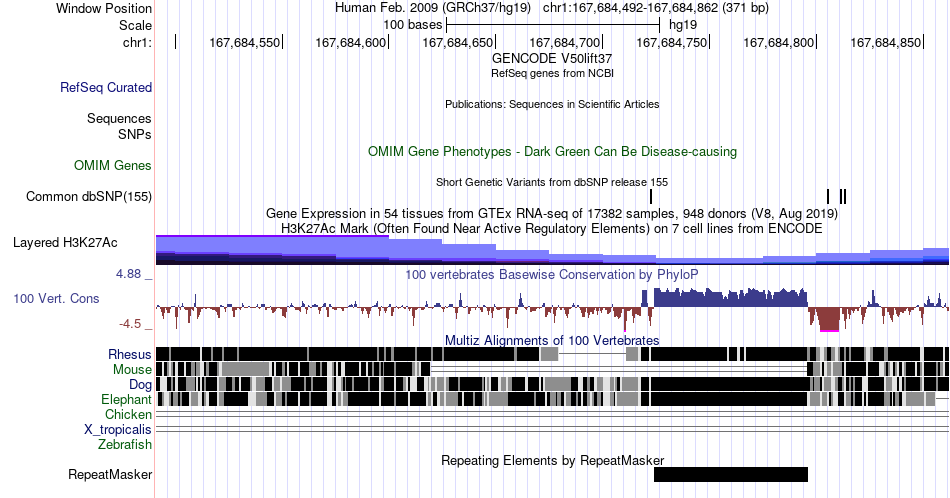This screenshot has width=950, height=498.
Task: Open the RepeatMasker track label
Action: click(x=110, y=474)
